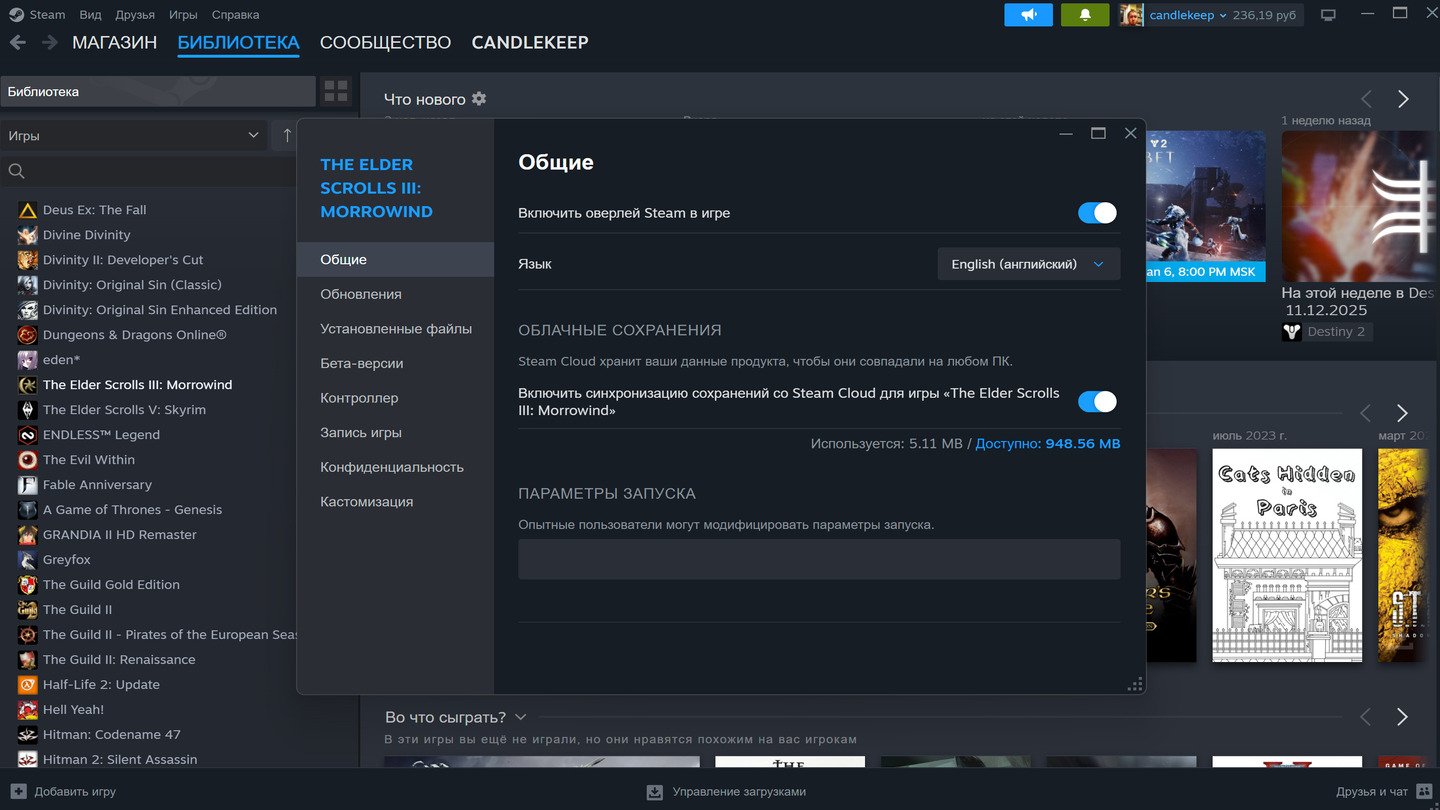Viewport: 1440px width, 810px height.
Task: Click the Доступно: 948.56 MB link
Action: pyautogui.click(x=1047, y=443)
